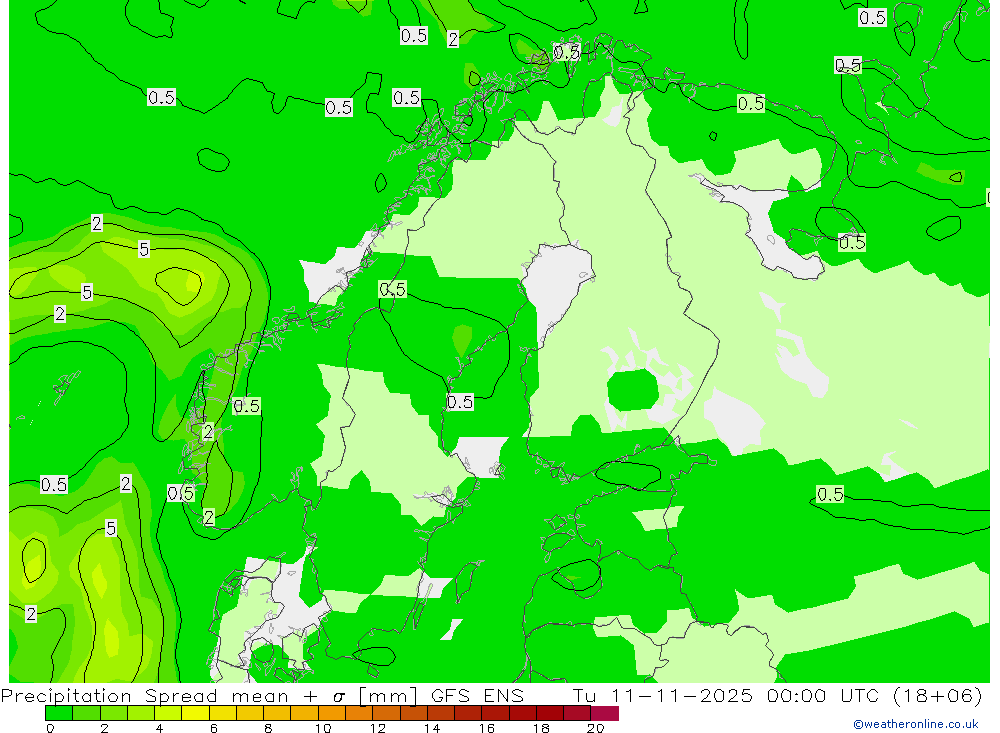This screenshot has height=733, width=1000.
Task: Click the legend tick label '10'
Action: (323, 728)
